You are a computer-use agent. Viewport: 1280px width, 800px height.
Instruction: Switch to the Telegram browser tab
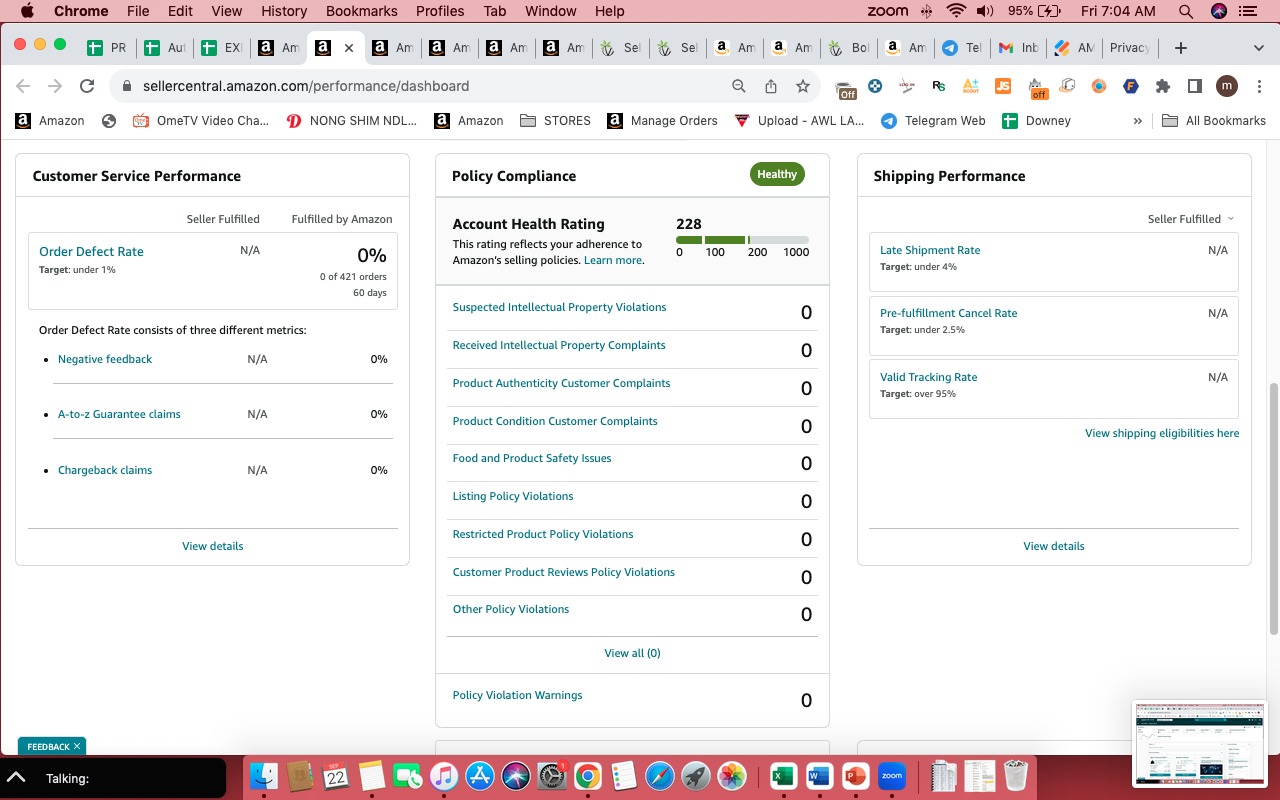tap(961, 48)
